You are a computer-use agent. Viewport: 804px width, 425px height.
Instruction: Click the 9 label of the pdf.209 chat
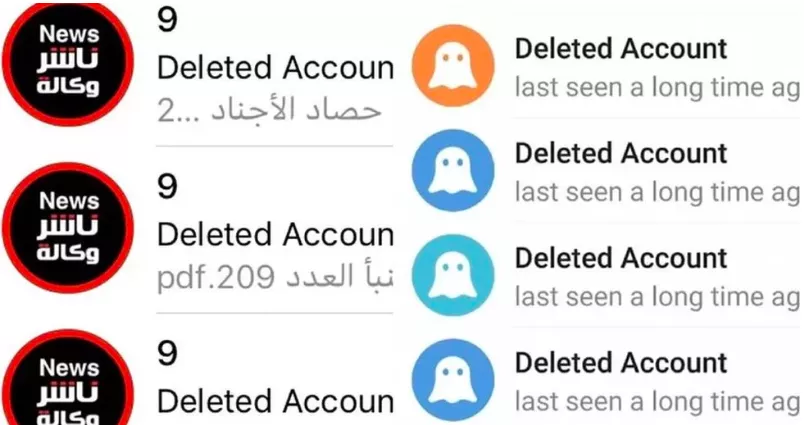point(167,187)
